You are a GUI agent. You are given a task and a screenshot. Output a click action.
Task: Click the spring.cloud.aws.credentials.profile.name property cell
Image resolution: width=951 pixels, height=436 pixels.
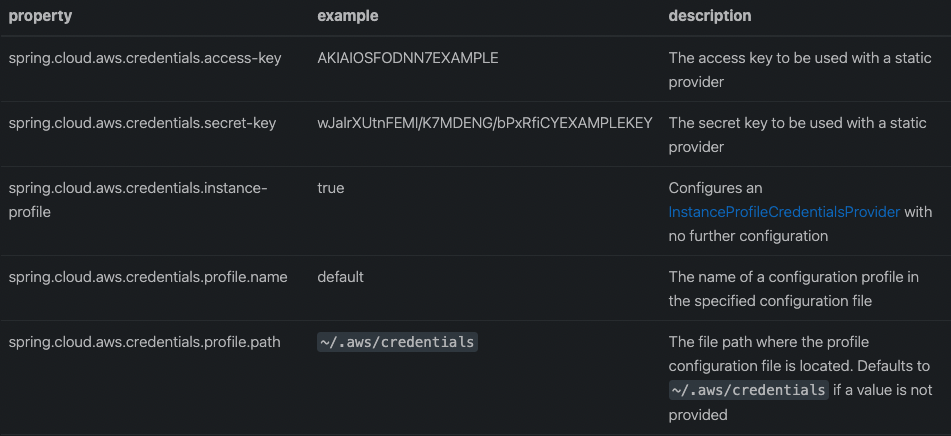pos(148,277)
